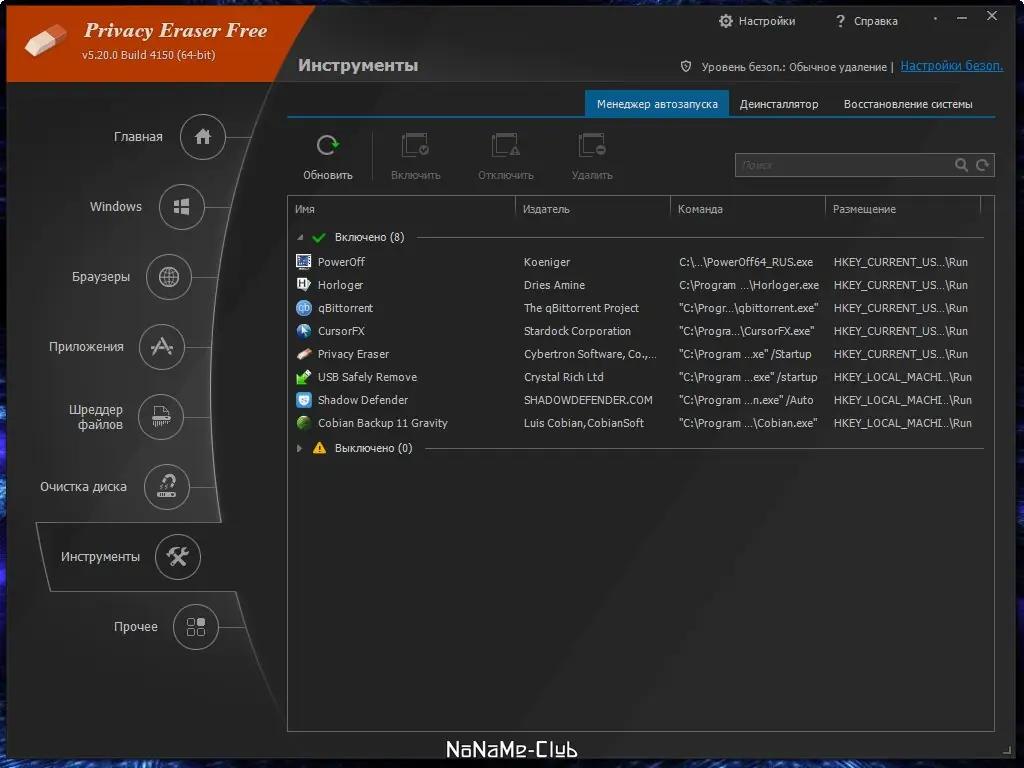Click the Инструменты tools icon

178,557
